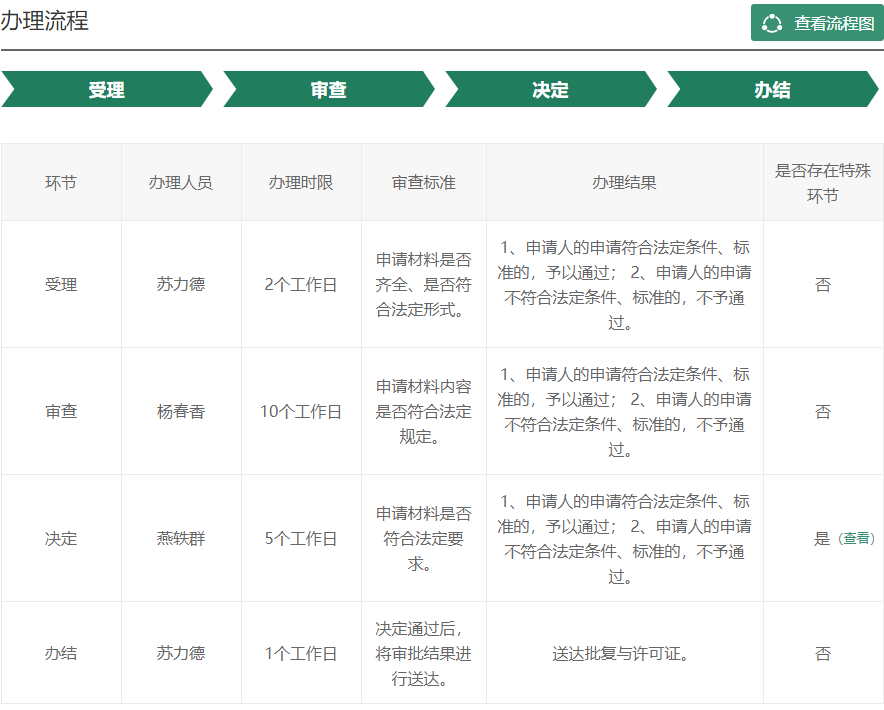Image resolution: width=884 pixels, height=710 pixels.
Task: Open the 查看流程图 button
Action: [817, 23]
